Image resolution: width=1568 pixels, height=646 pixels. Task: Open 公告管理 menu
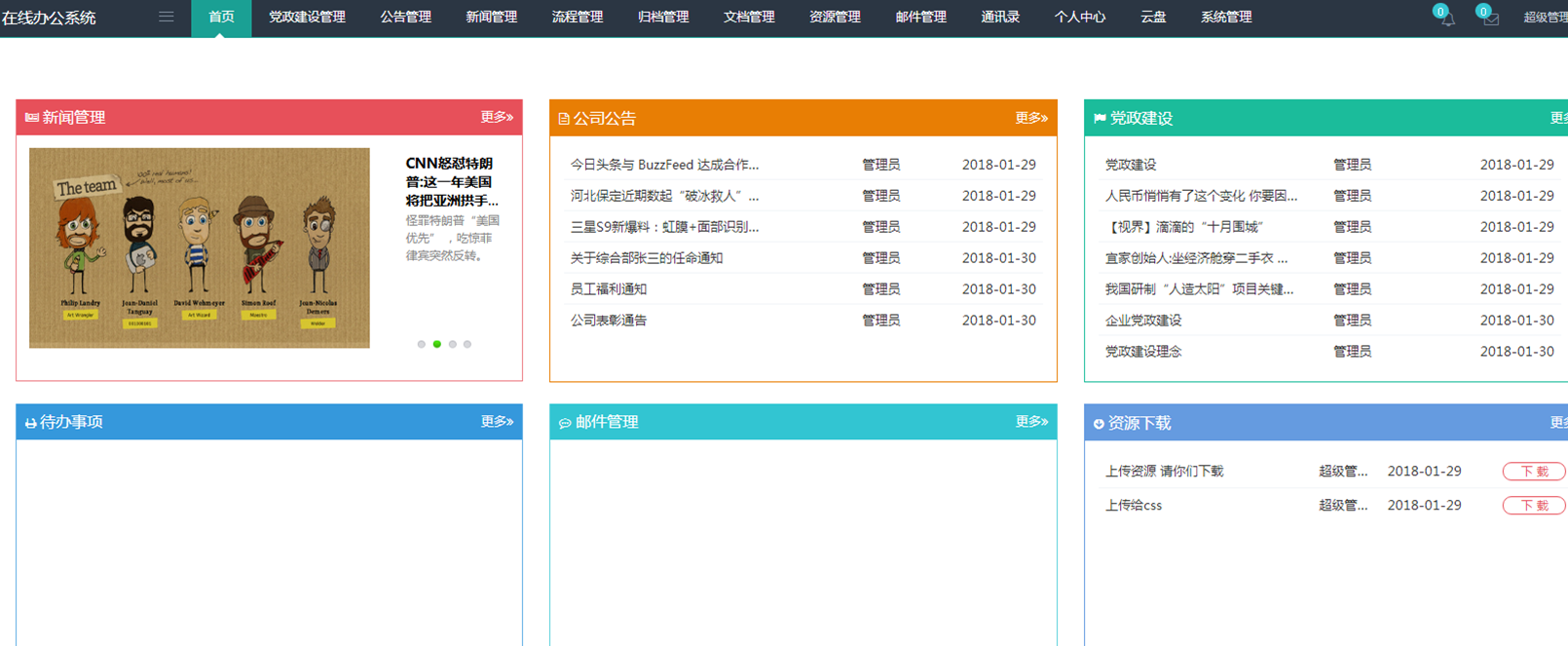[x=405, y=18]
